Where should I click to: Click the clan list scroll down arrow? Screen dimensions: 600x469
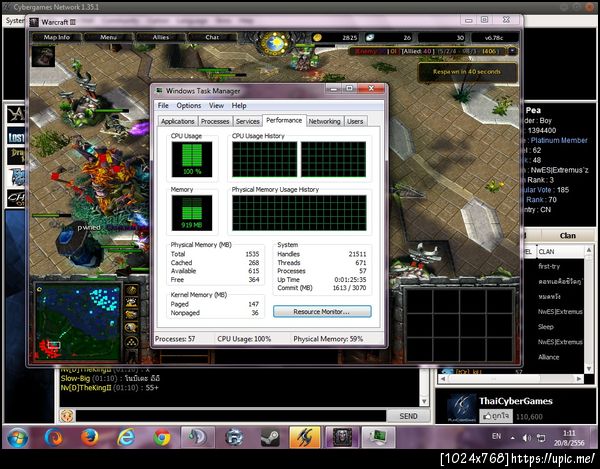(589, 368)
